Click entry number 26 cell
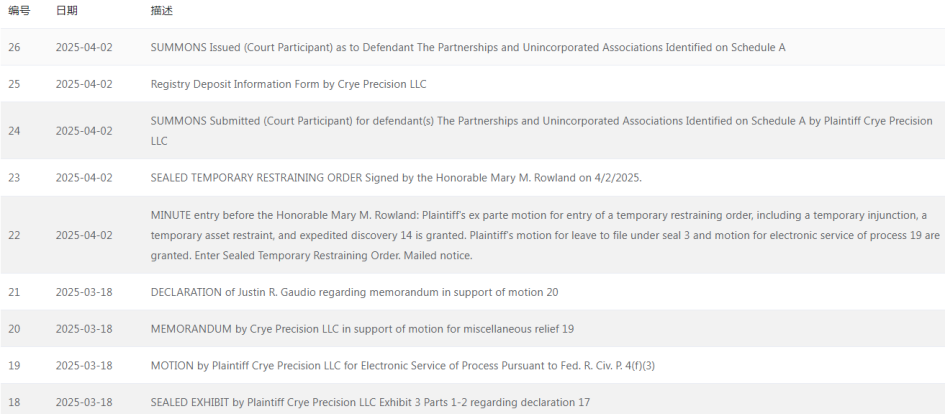 point(14,47)
